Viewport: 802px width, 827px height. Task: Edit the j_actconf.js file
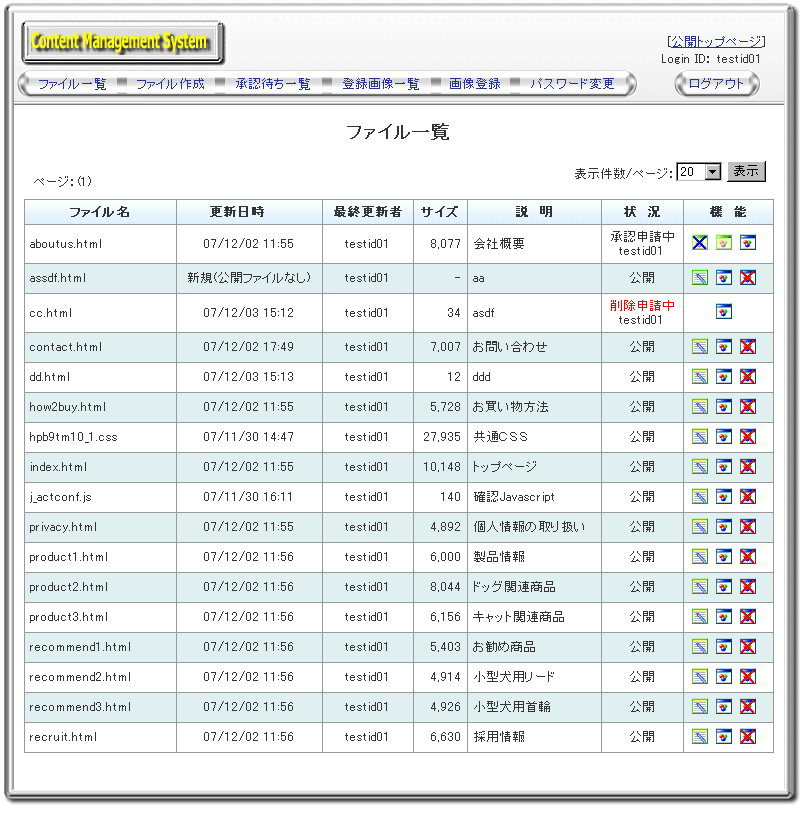coord(700,497)
